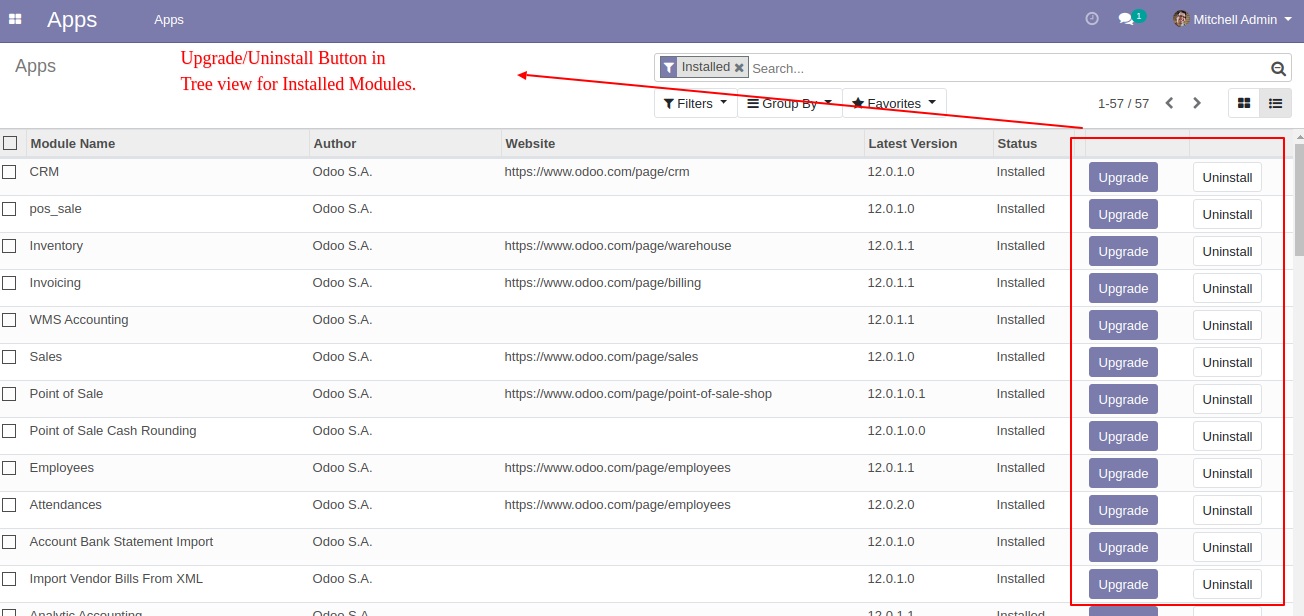Open the main apps grid menu icon

click(15, 19)
